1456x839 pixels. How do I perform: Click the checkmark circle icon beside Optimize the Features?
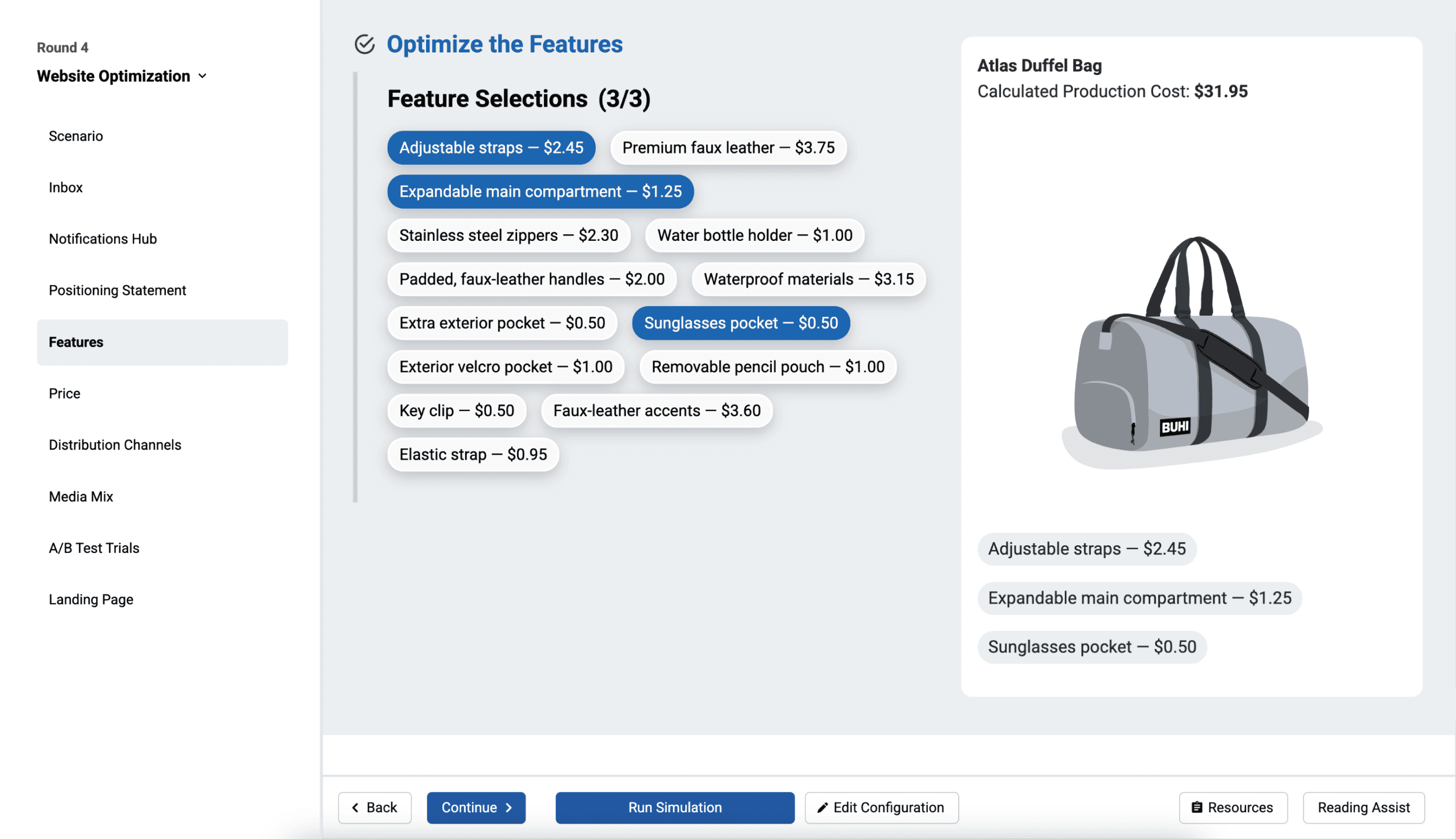(x=365, y=44)
